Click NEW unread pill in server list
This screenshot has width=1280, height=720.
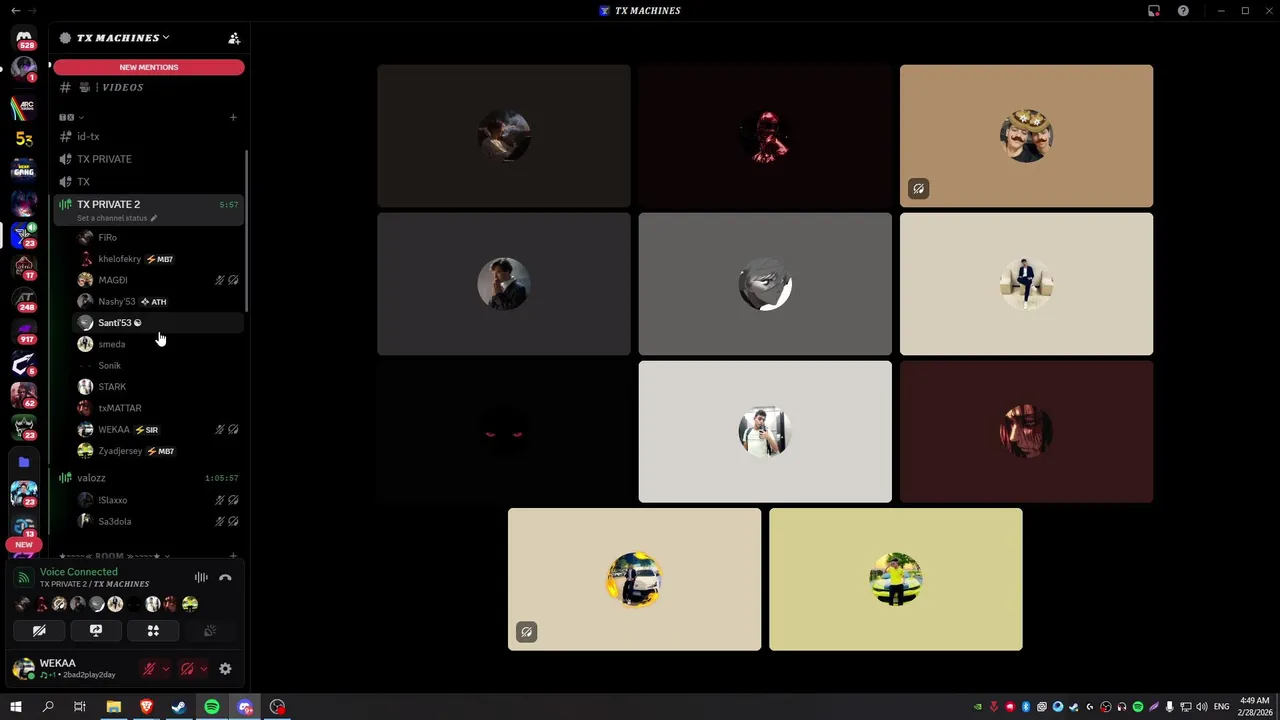coord(24,545)
